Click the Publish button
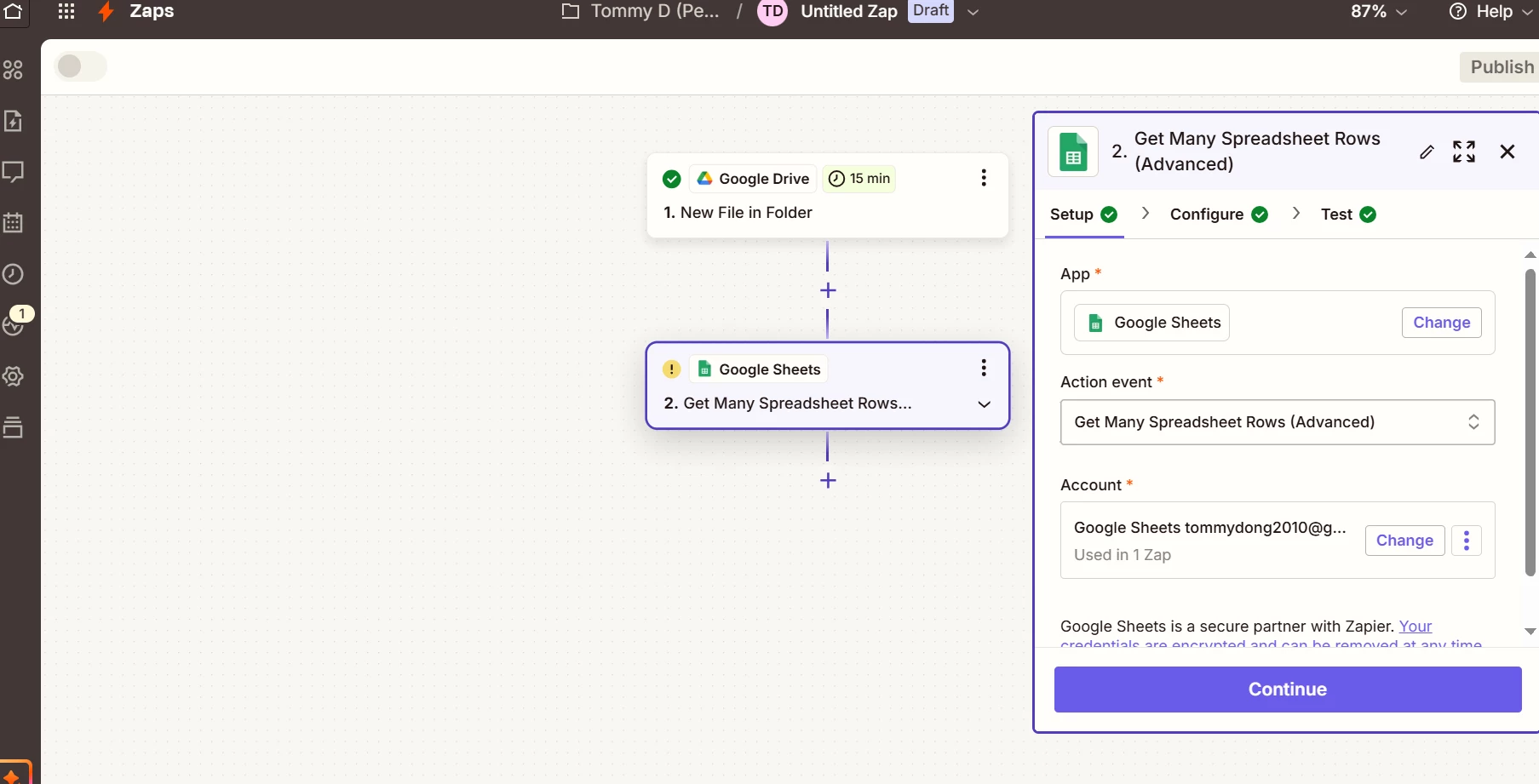 (1501, 67)
